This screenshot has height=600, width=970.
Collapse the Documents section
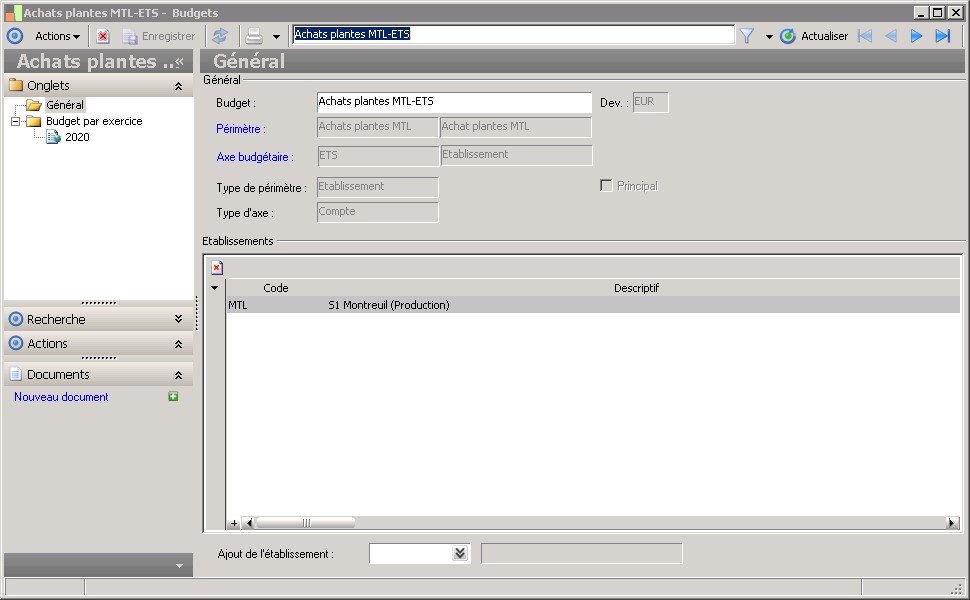point(178,375)
